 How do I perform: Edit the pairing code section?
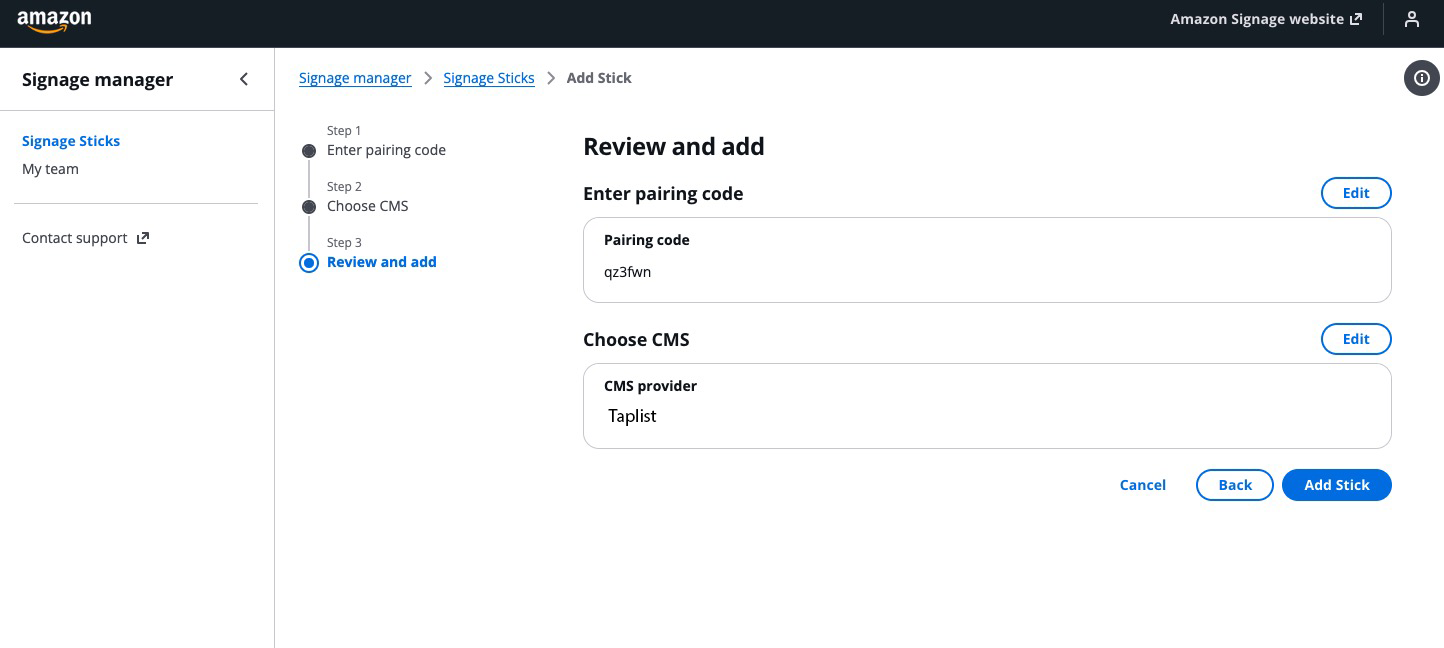(x=1356, y=193)
